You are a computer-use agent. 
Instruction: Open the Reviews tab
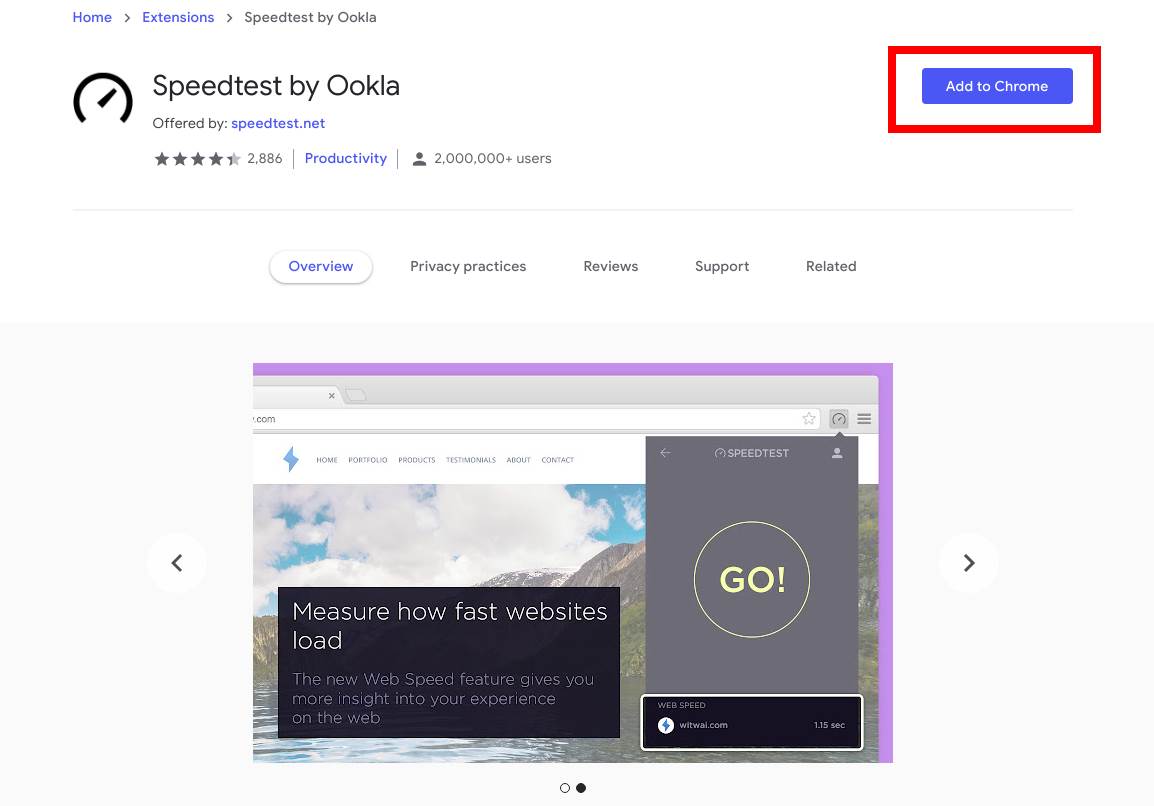tap(610, 266)
